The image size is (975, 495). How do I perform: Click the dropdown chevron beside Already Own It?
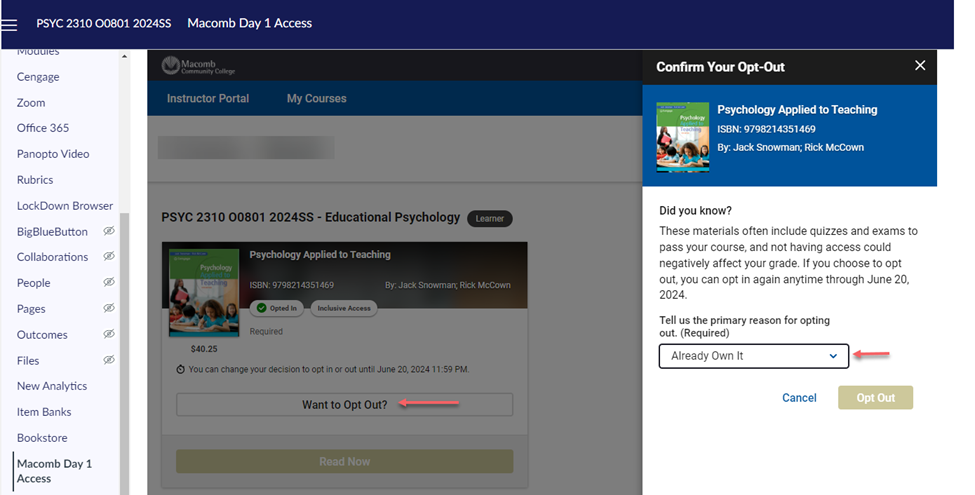(833, 356)
